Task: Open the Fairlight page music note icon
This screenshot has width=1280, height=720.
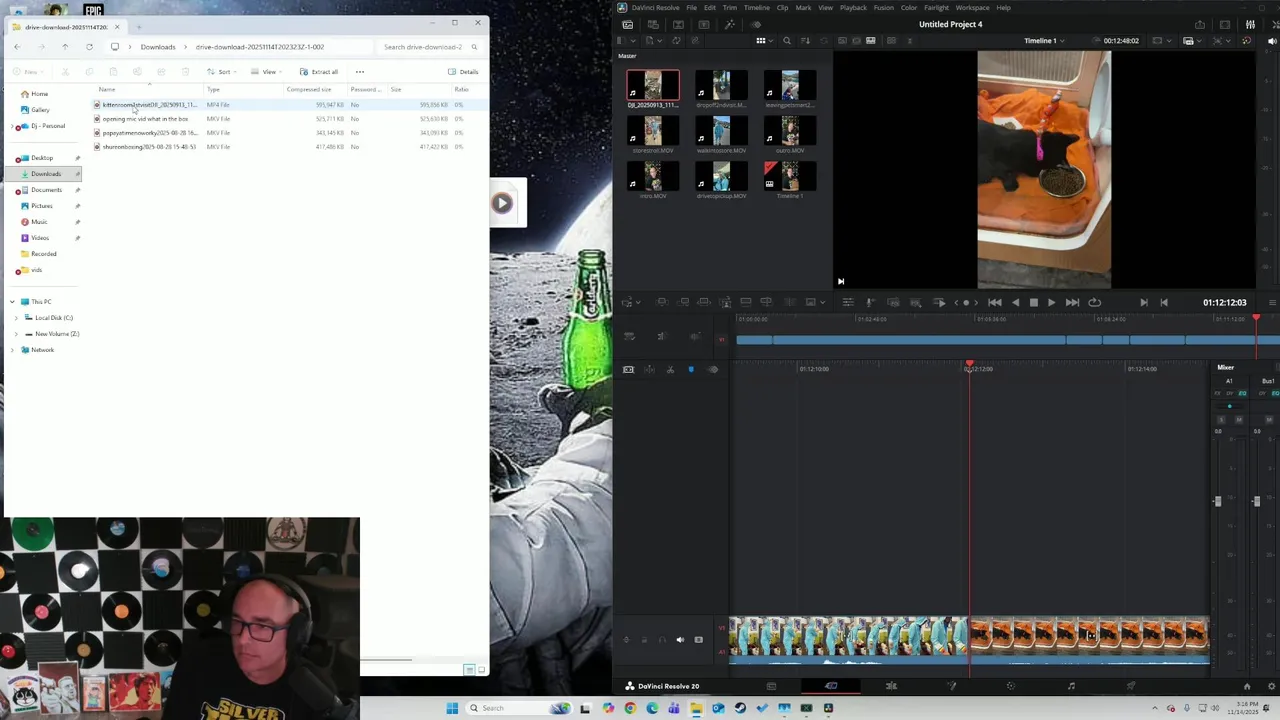Action: (1071, 686)
